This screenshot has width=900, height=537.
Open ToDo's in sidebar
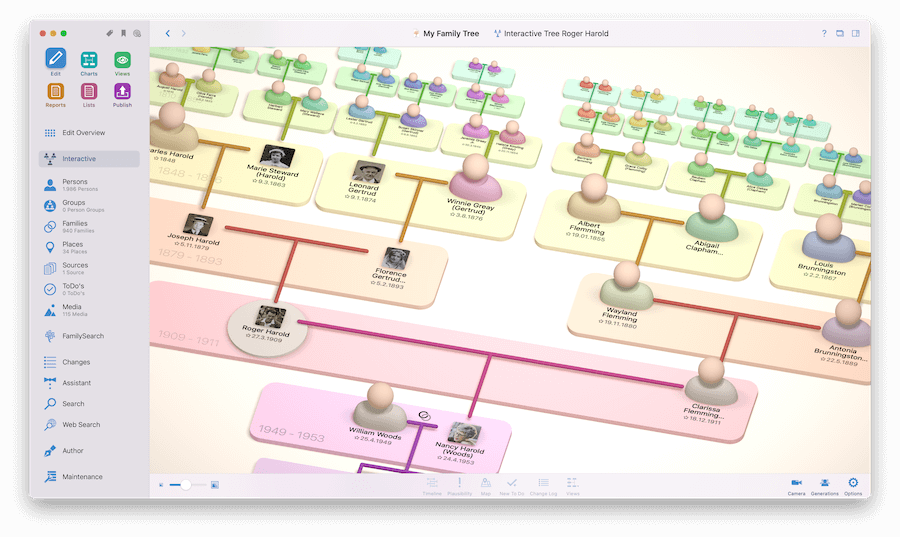pyautogui.click(x=90, y=289)
